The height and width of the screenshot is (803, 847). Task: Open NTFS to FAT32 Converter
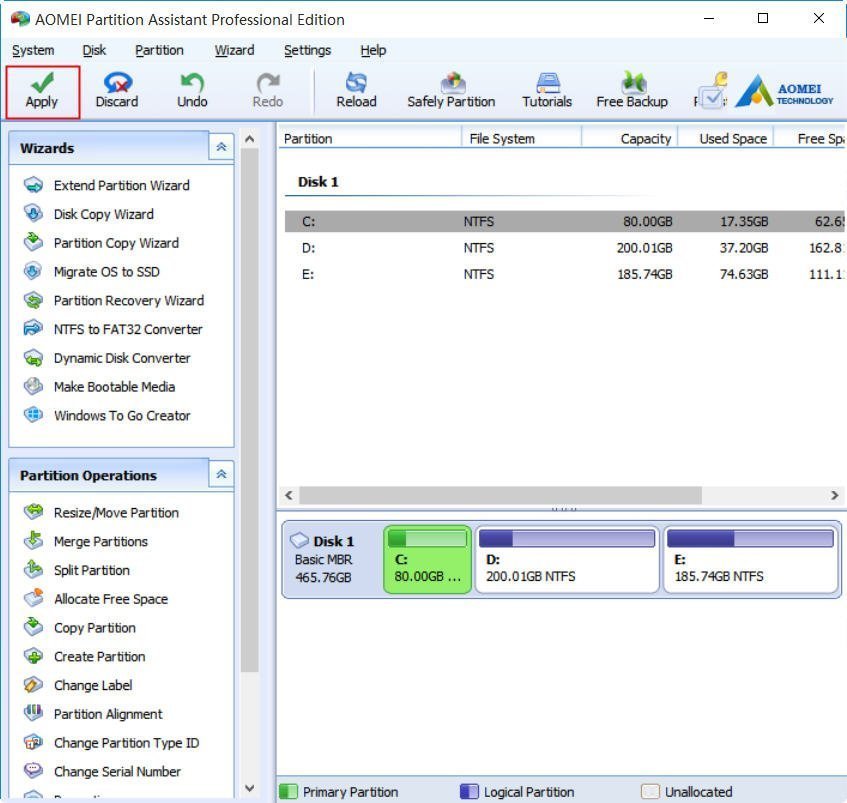(x=113, y=329)
